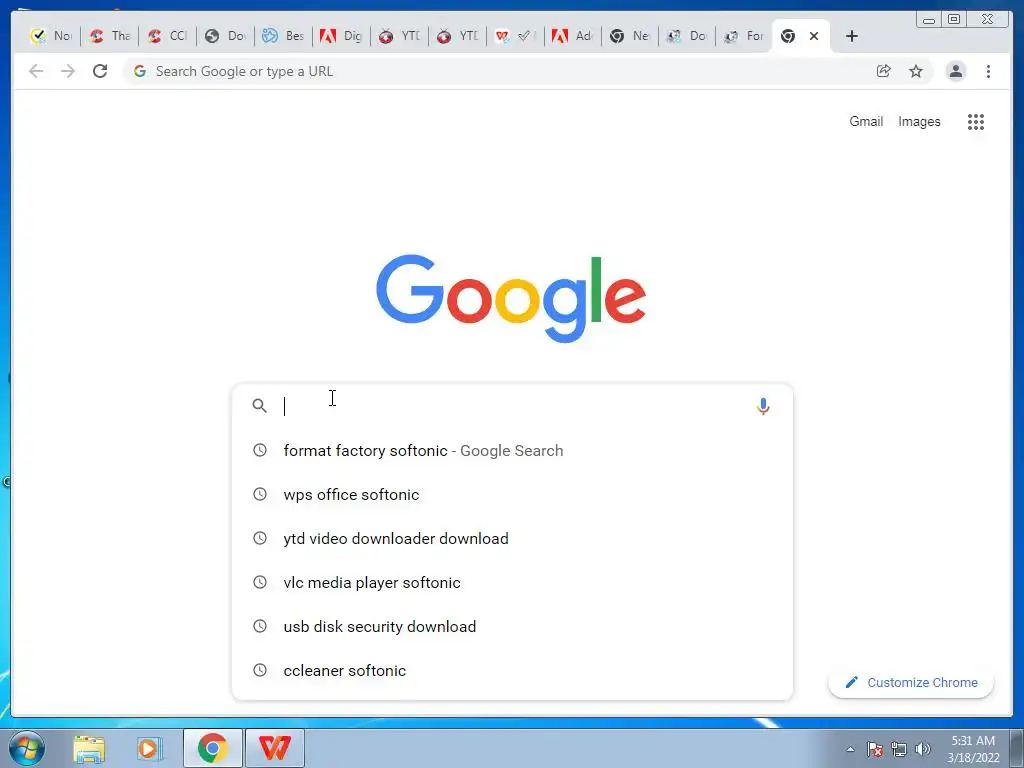Open WPS Office from taskbar
The height and width of the screenshot is (768, 1024).
(274, 748)
